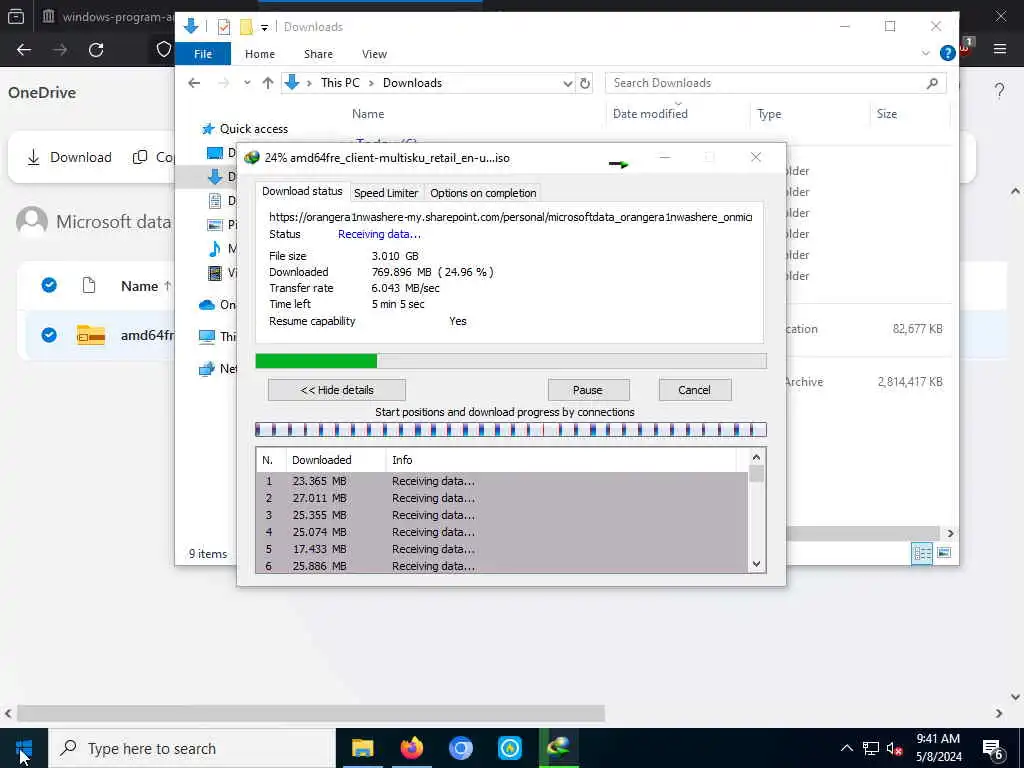Toggle the OneDrive select-all checkbox
1024x768 pixels.
tap(49, 285)
